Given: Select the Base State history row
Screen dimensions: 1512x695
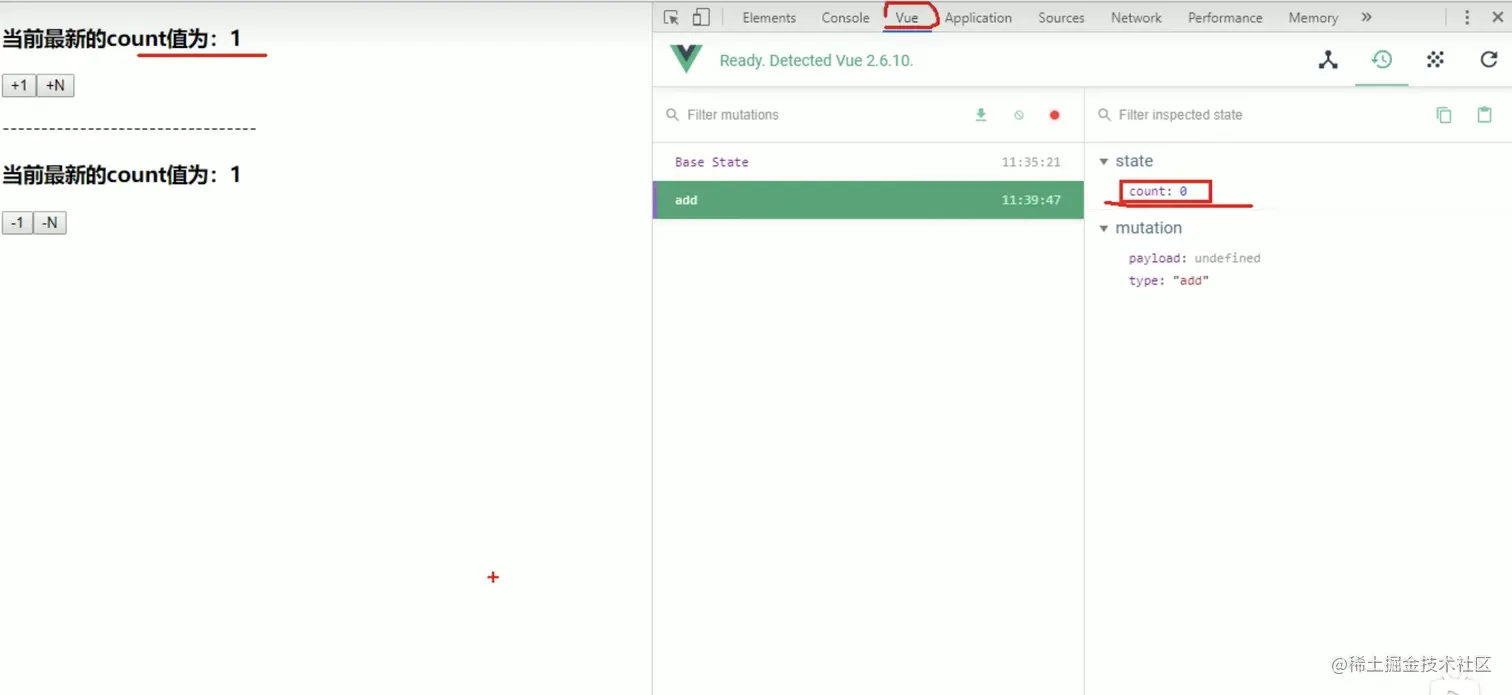Looking at the screenshot, I should [x=868, y=162].
